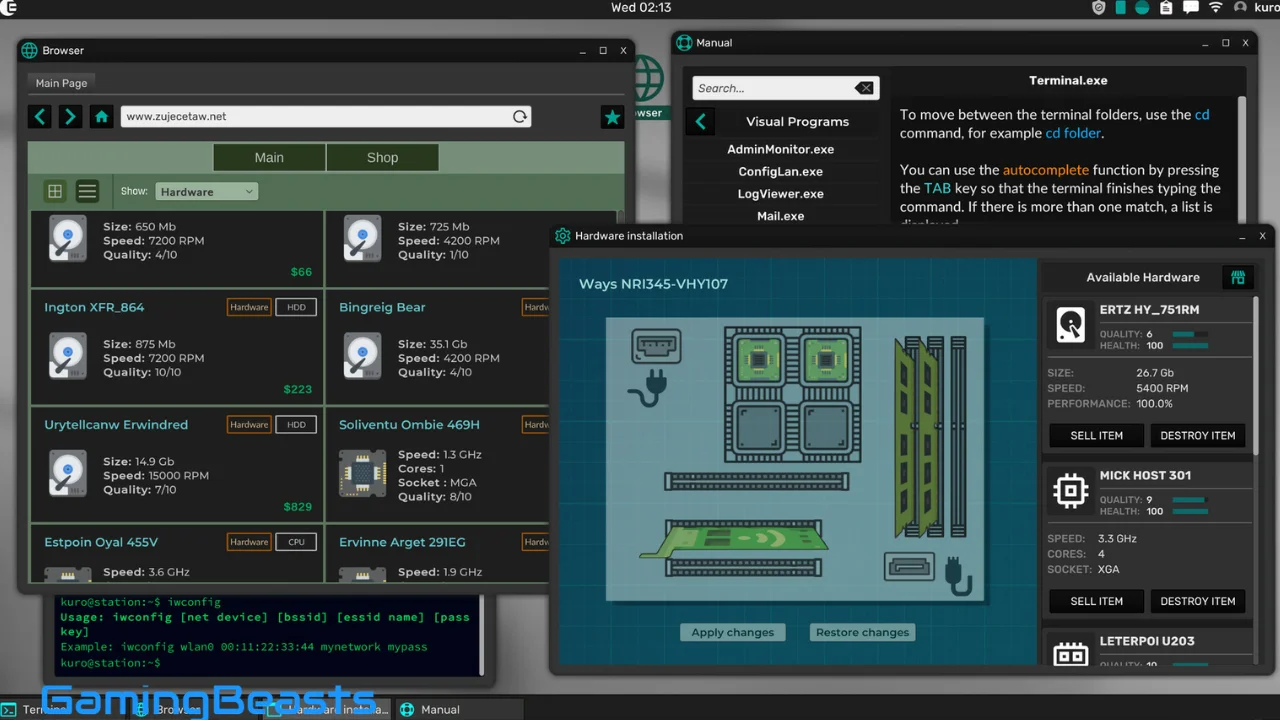Restore changes in the hardware installation
The width and height of the screenshot is (1280, 720).
point(862,632)
